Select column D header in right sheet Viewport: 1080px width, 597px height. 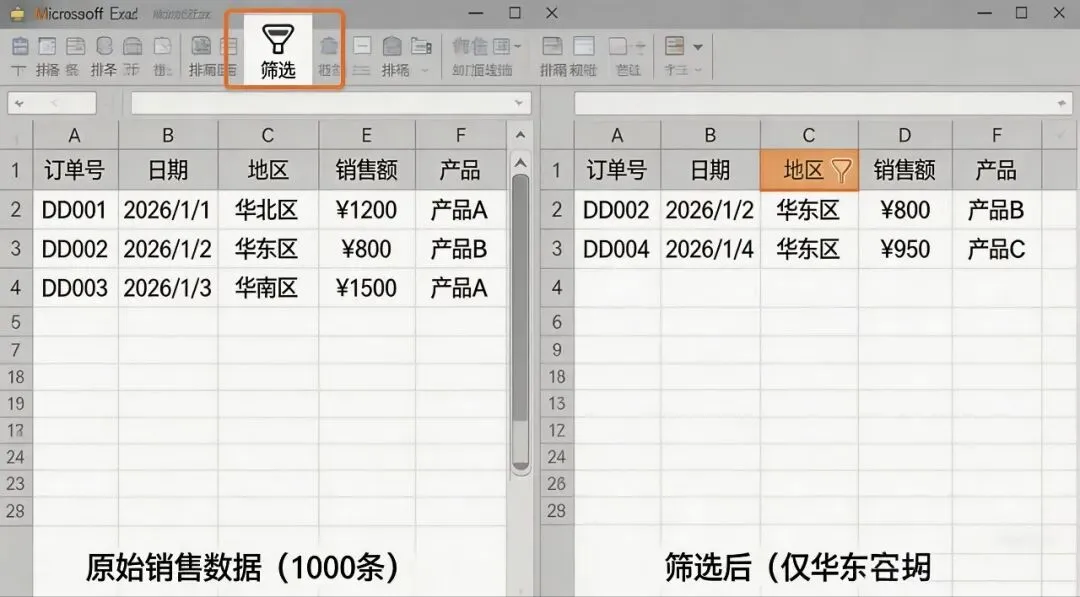905,136
